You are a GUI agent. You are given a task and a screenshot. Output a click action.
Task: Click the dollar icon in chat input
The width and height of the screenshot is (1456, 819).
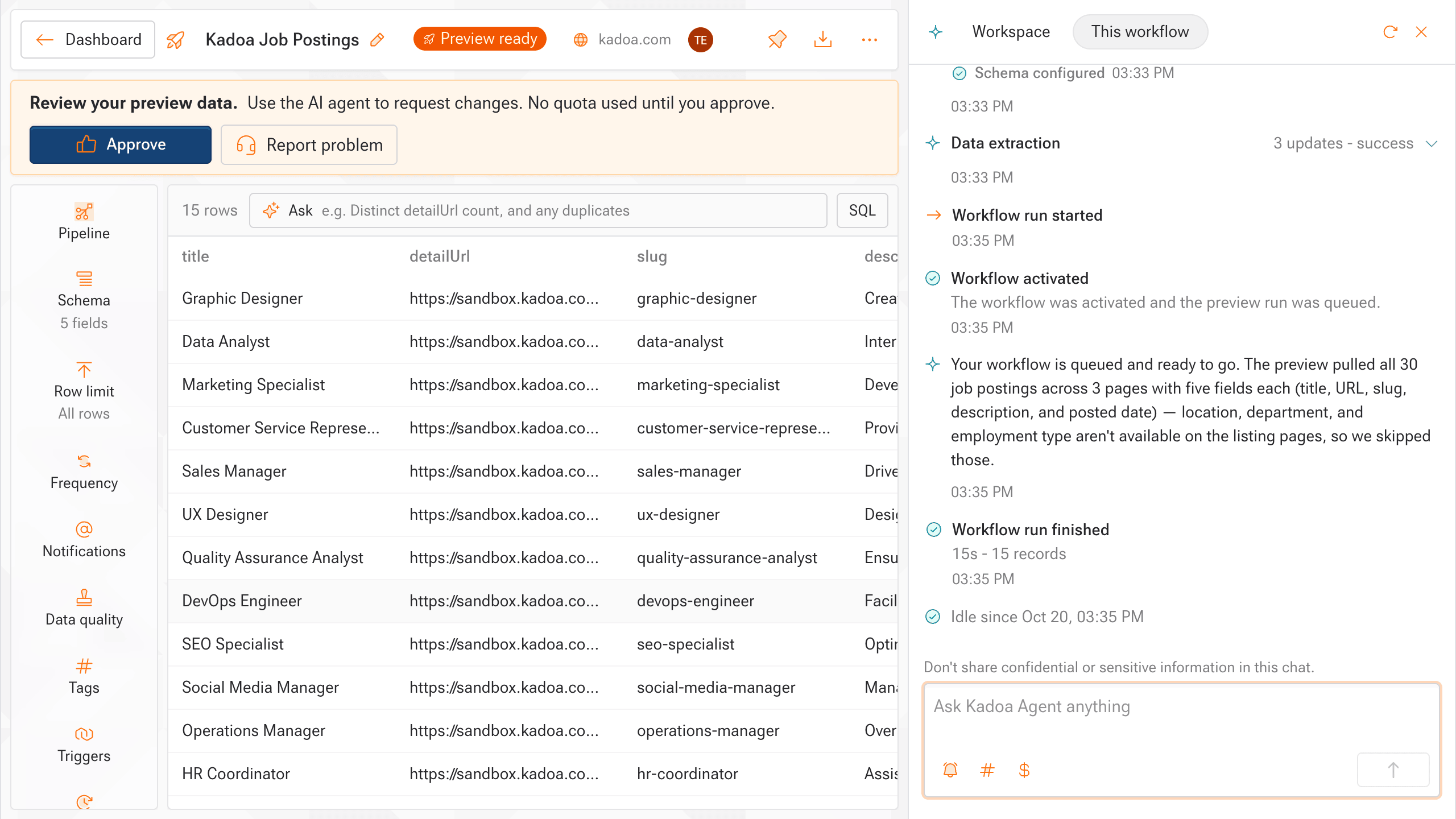[x=1024, y=770]
